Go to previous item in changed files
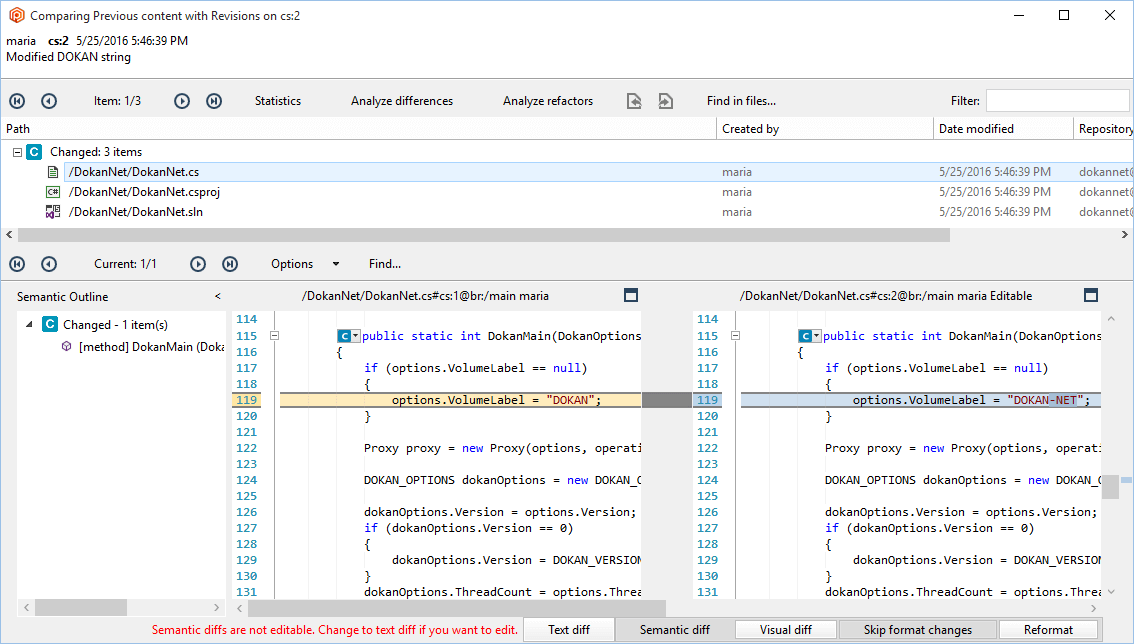 [x=49, y=101]
